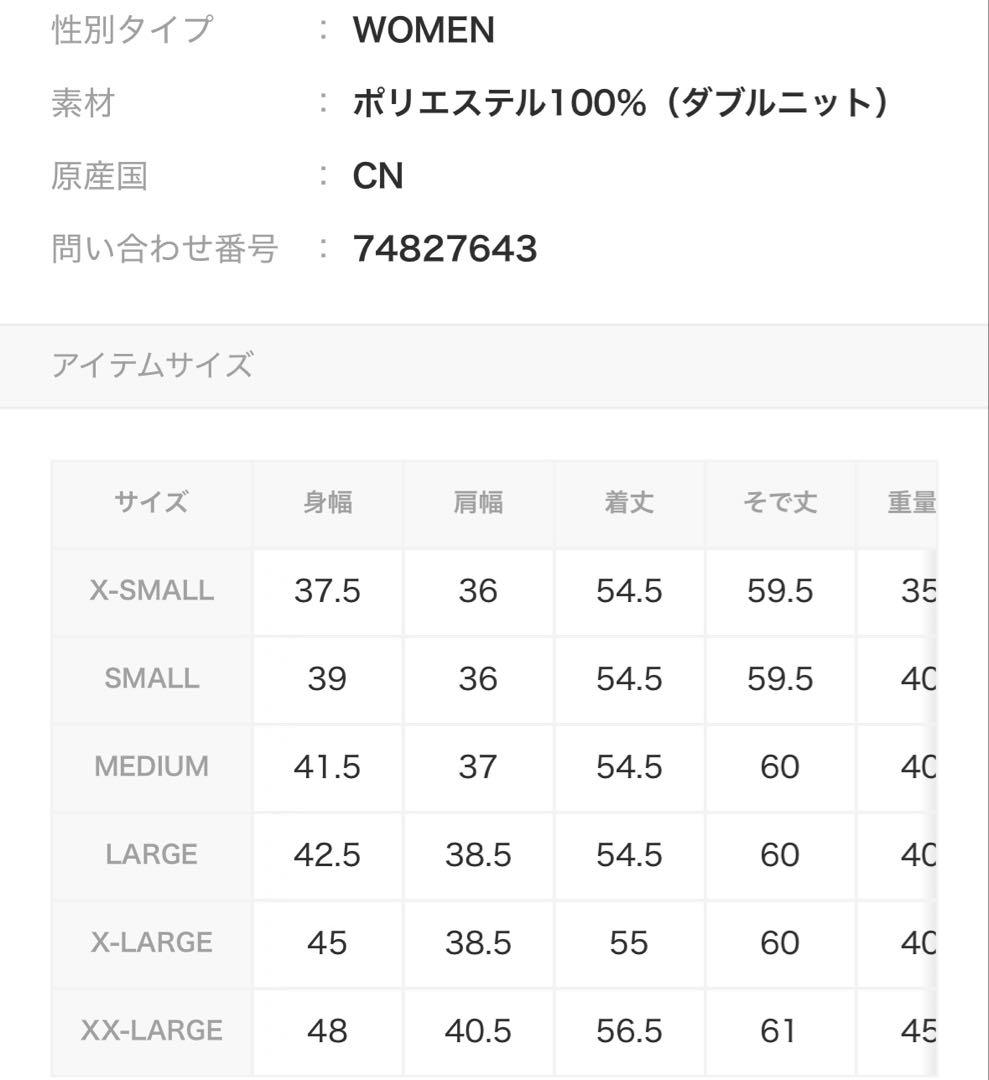Click the WOMEN gender type value

424,30
